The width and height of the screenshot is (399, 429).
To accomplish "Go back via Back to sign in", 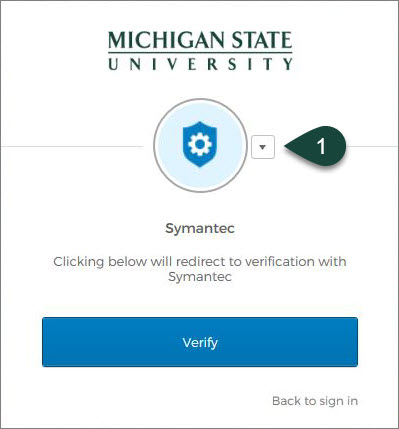I will (x=315, y=401).
